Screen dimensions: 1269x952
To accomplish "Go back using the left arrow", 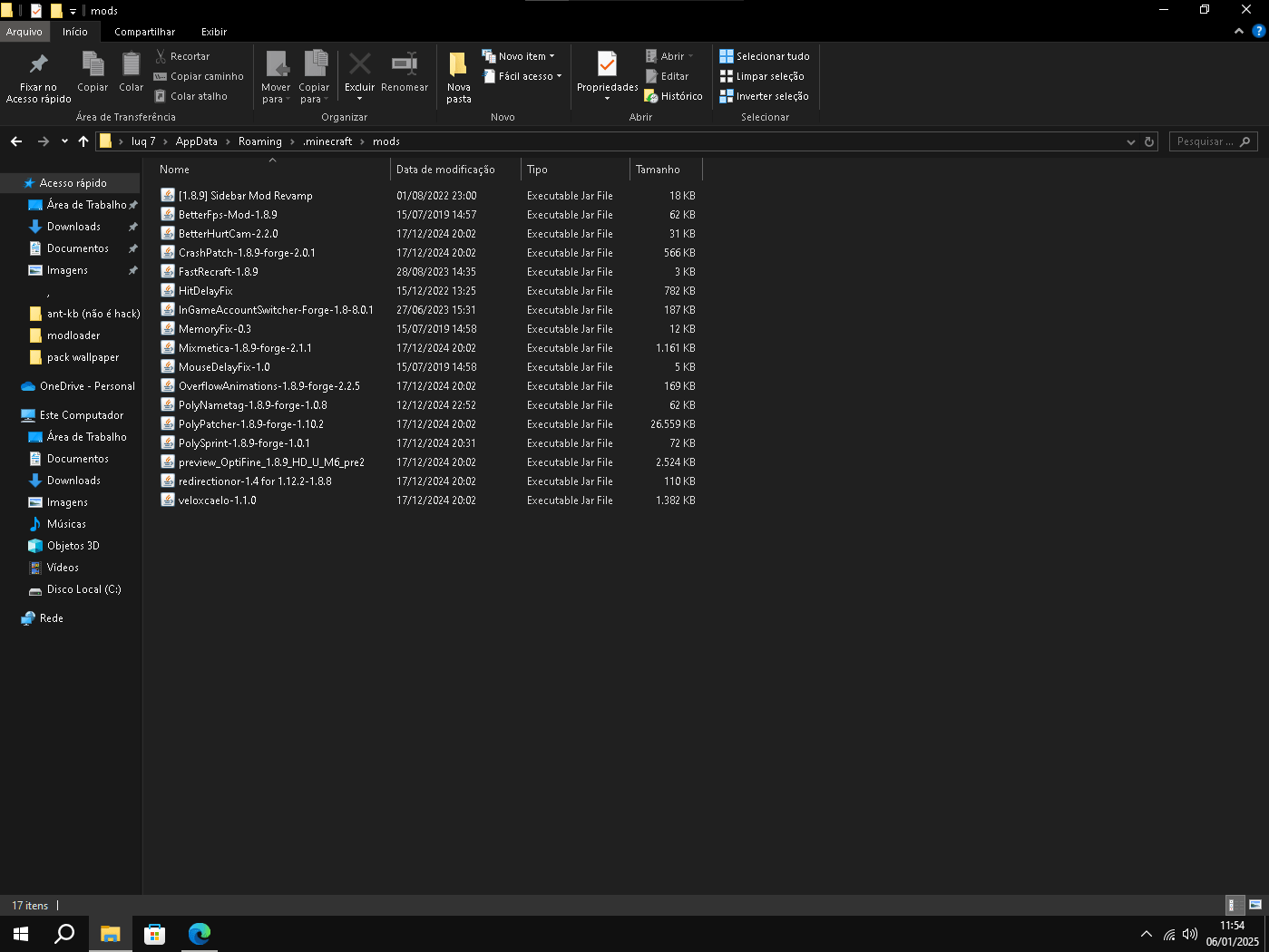I will tap(16, 141).
